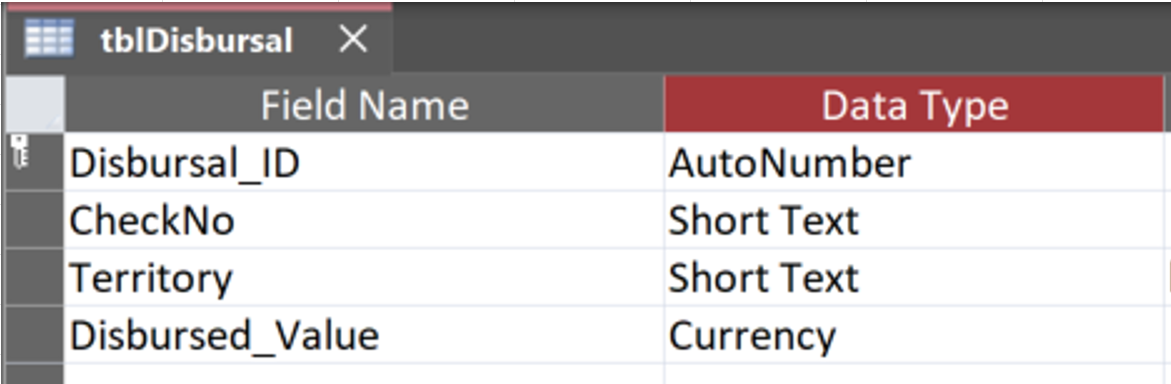Close the tblDisbursal tab
Image resolution: width=1171 pixels, height=384 pixels.
coord(352,39)
